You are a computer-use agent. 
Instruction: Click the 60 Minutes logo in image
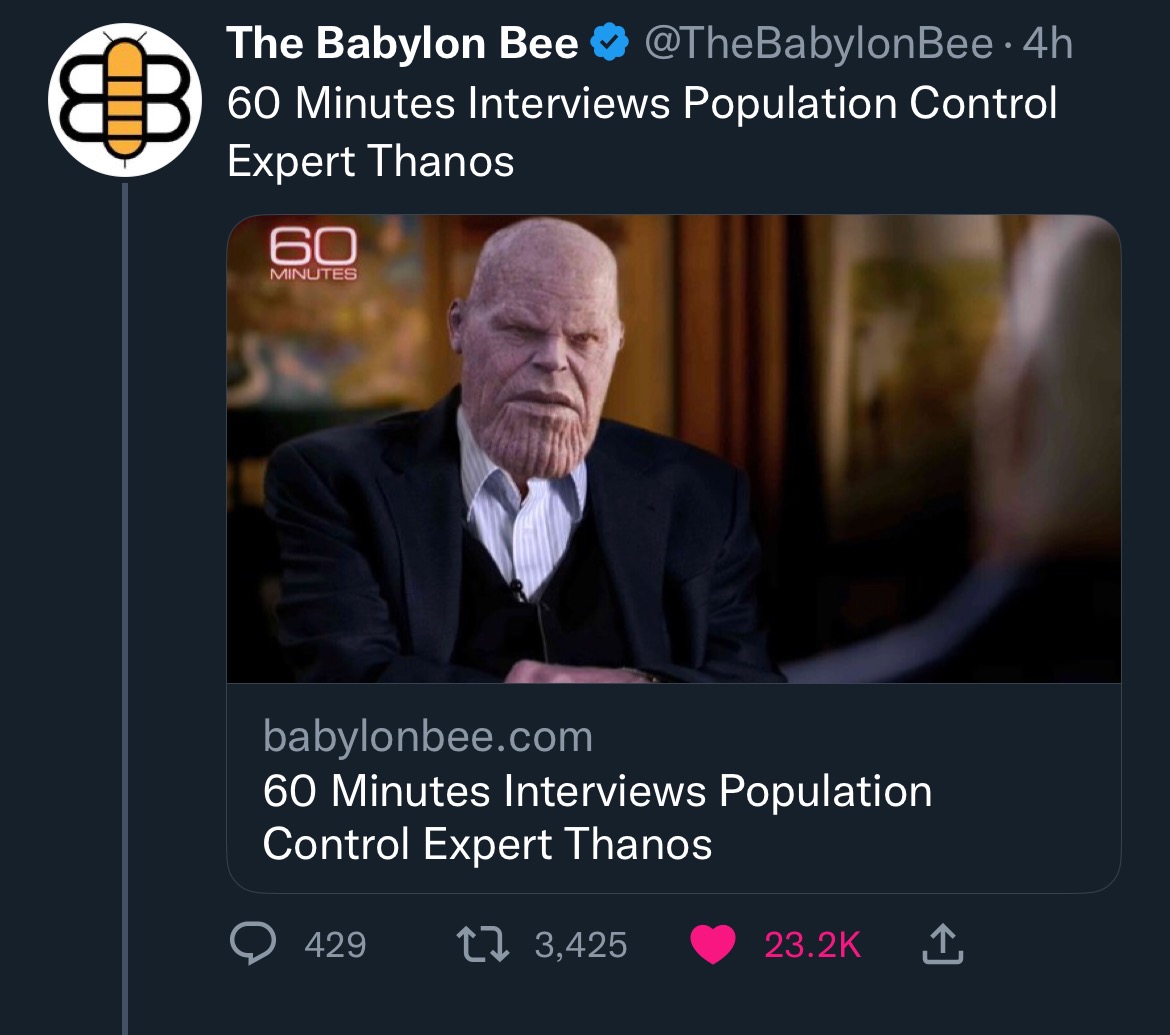coord(313,254)
